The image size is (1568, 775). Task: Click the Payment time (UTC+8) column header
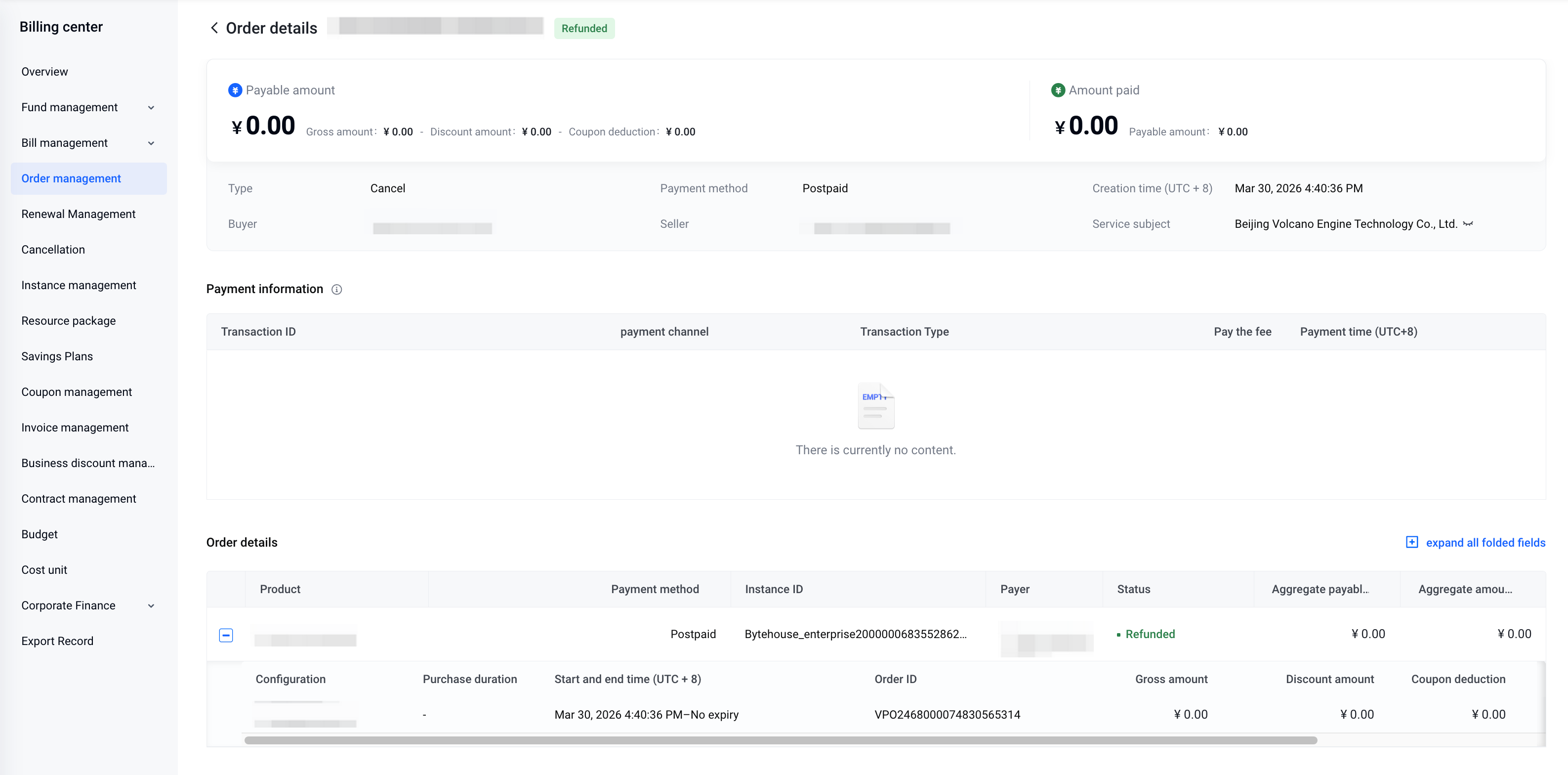(1359, 332)
